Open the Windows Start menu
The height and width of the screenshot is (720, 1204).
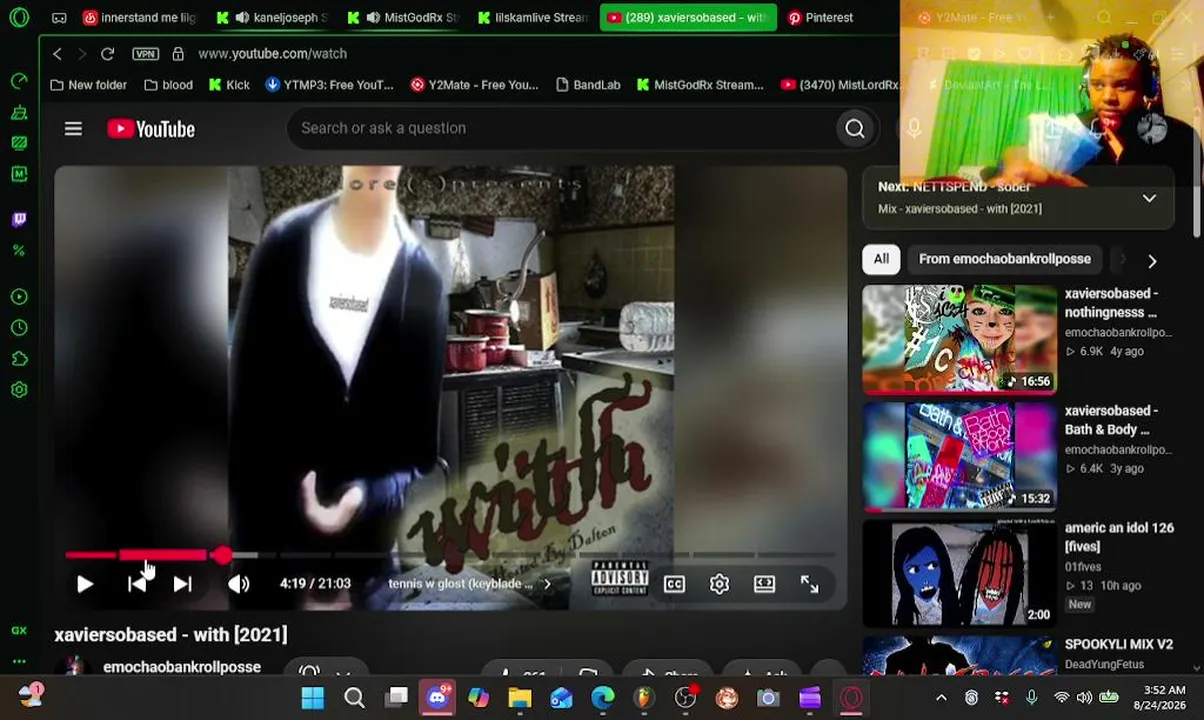pos(312,697)
